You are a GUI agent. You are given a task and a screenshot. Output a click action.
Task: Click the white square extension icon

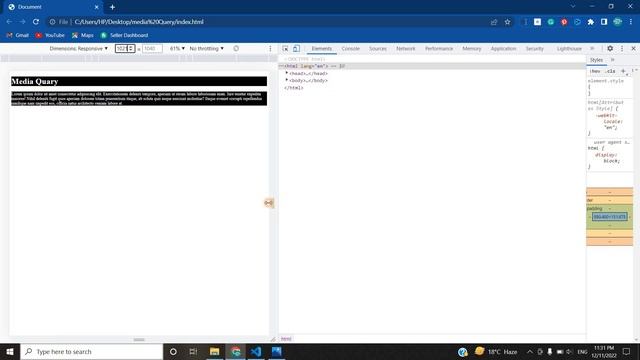538,22
